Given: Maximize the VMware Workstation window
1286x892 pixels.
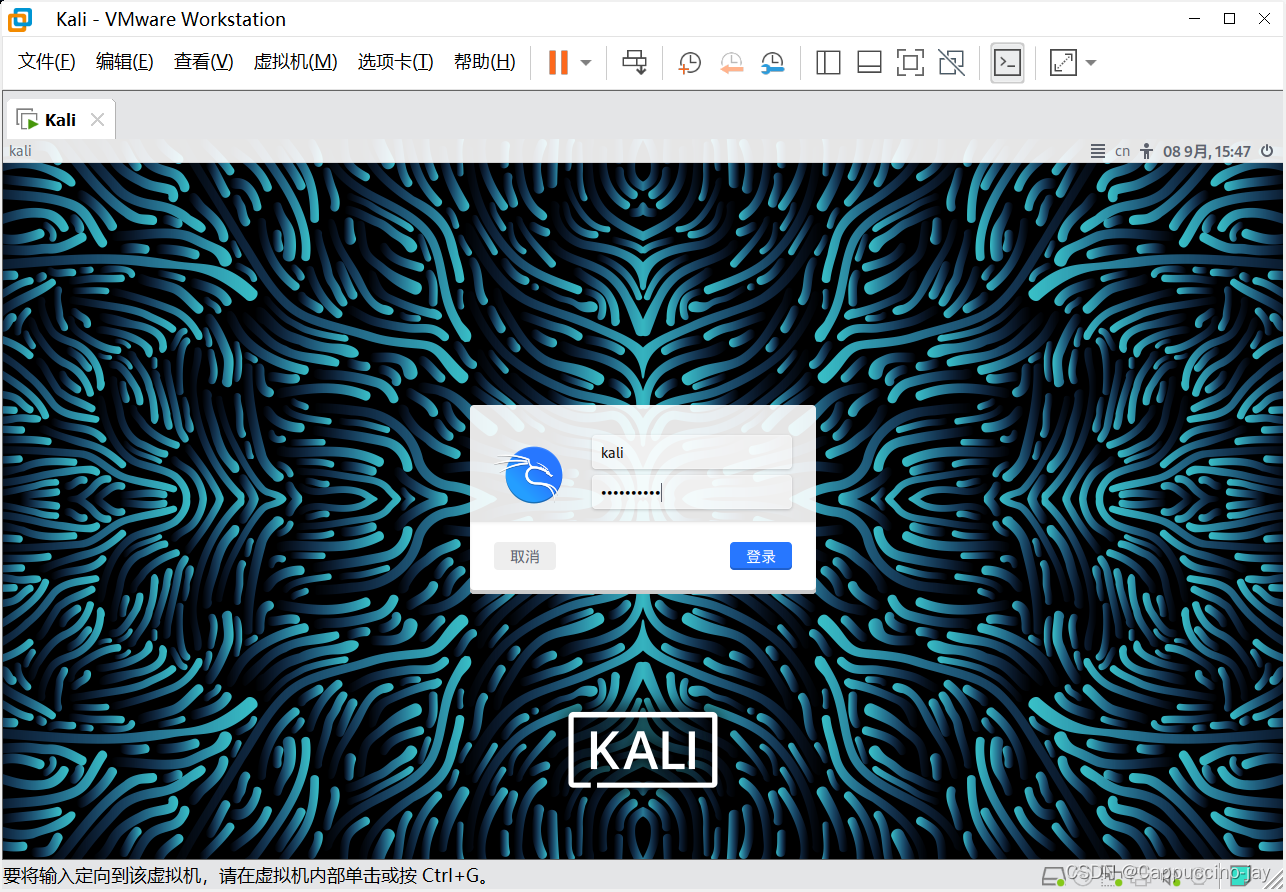Looking at the screenshot, I should click(1230, 18).
